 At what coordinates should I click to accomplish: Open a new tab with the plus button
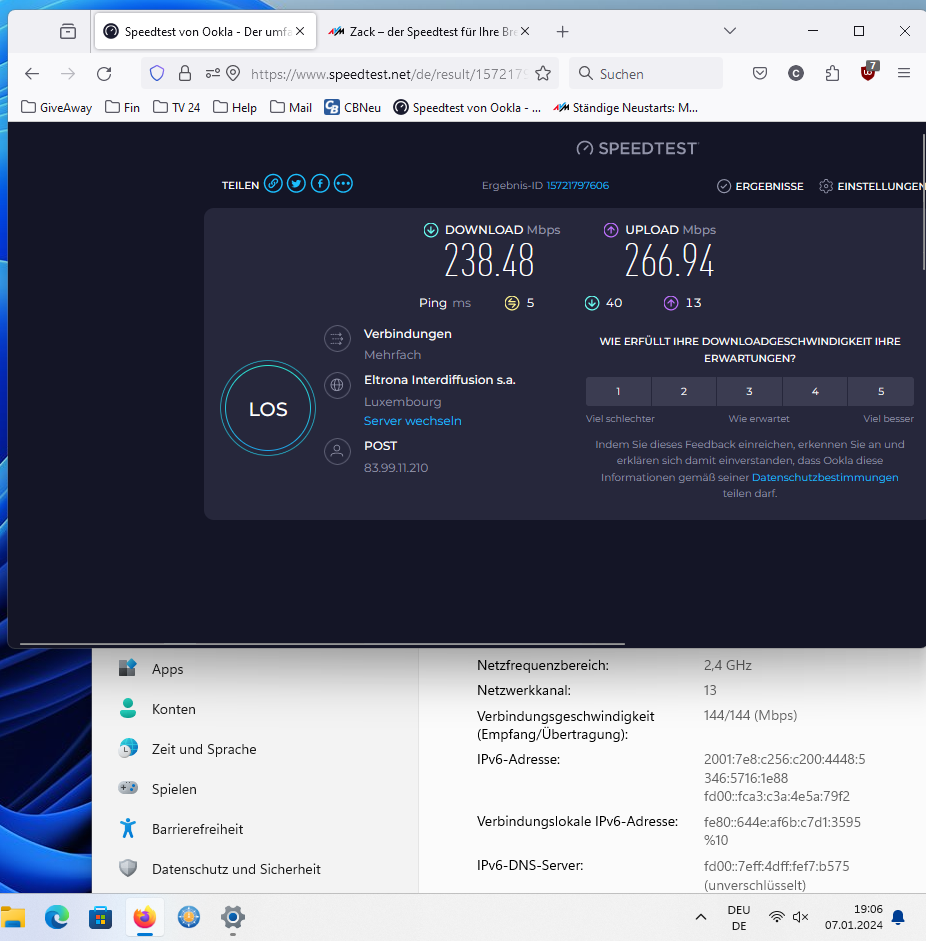tap(562, 32)
